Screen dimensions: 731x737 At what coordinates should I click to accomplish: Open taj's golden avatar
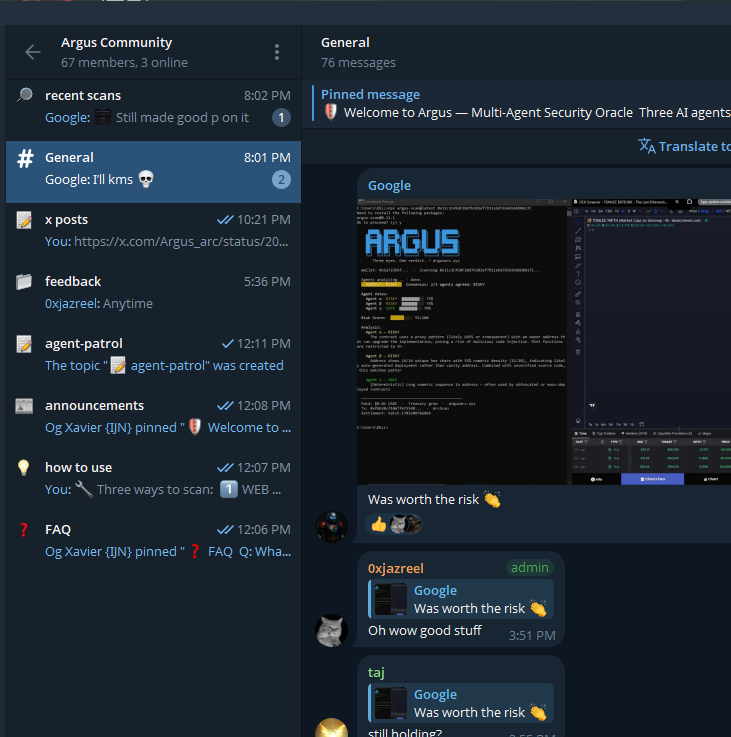pyautogui.click(x=331, y=729)
